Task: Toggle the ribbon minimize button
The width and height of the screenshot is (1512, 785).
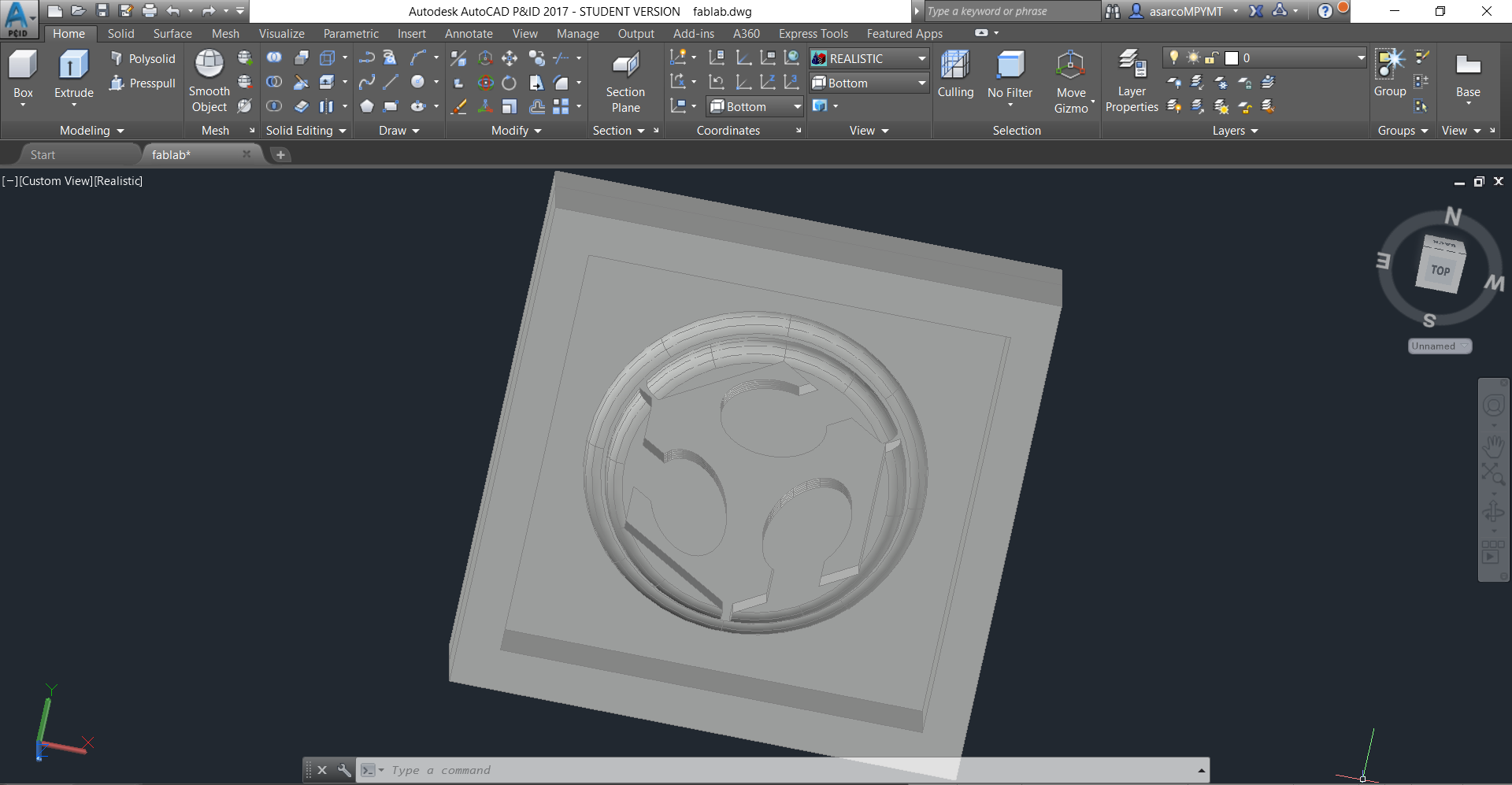Action: [x=981, y=33]
